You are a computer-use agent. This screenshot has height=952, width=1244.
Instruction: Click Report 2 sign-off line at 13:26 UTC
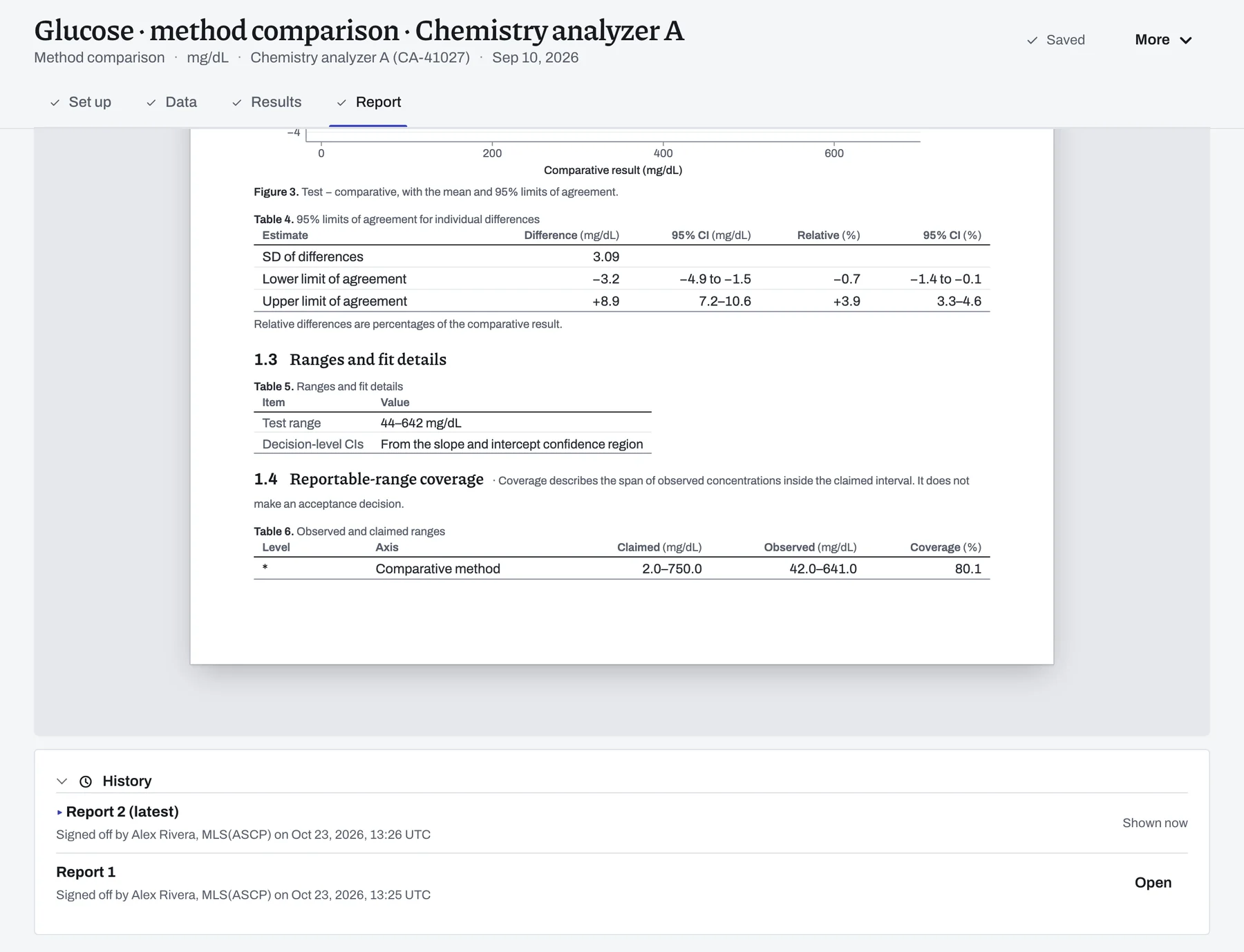coord(243,835)
